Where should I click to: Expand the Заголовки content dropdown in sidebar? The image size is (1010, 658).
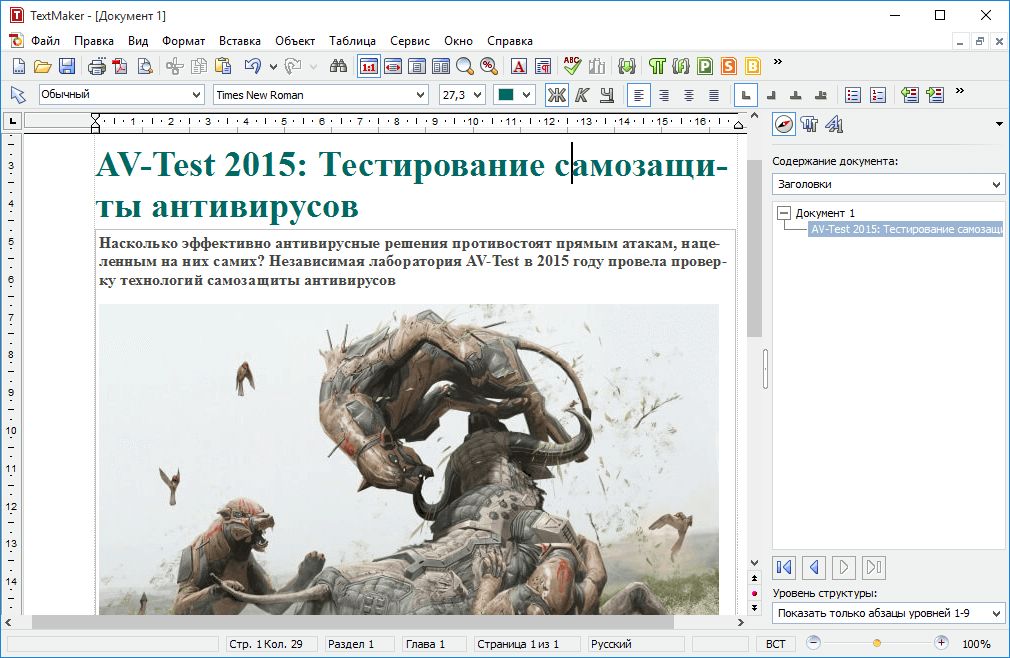995,184
